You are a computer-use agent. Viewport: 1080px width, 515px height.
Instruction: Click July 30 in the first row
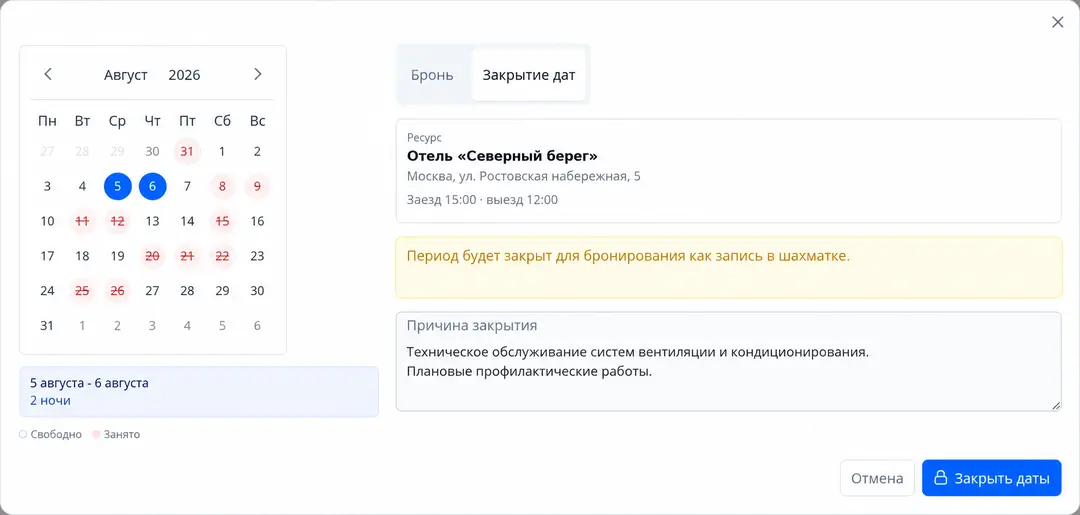(x=152, y=151)
